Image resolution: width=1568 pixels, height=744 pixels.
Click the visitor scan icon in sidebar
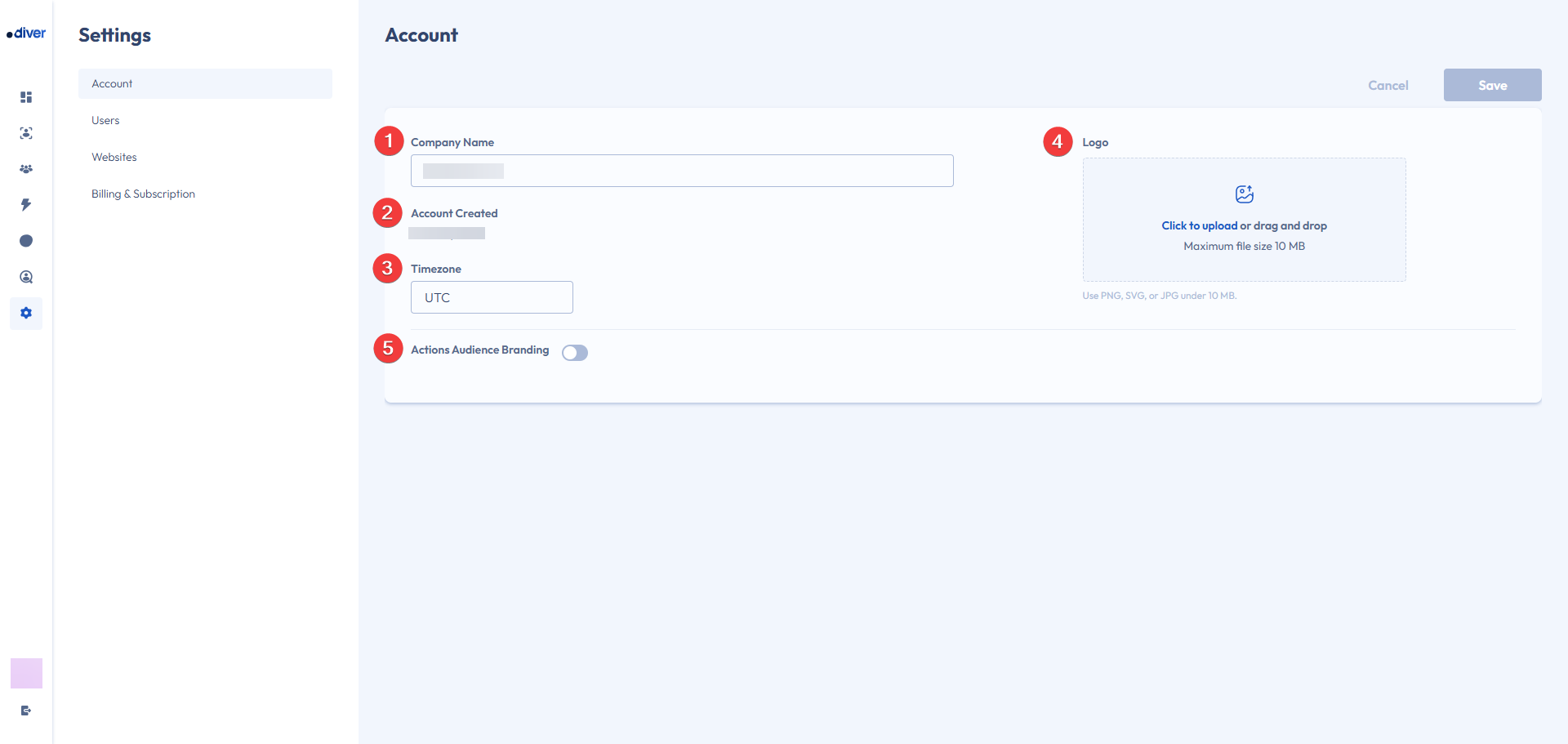pyautogui.click(x=26, y=133)
